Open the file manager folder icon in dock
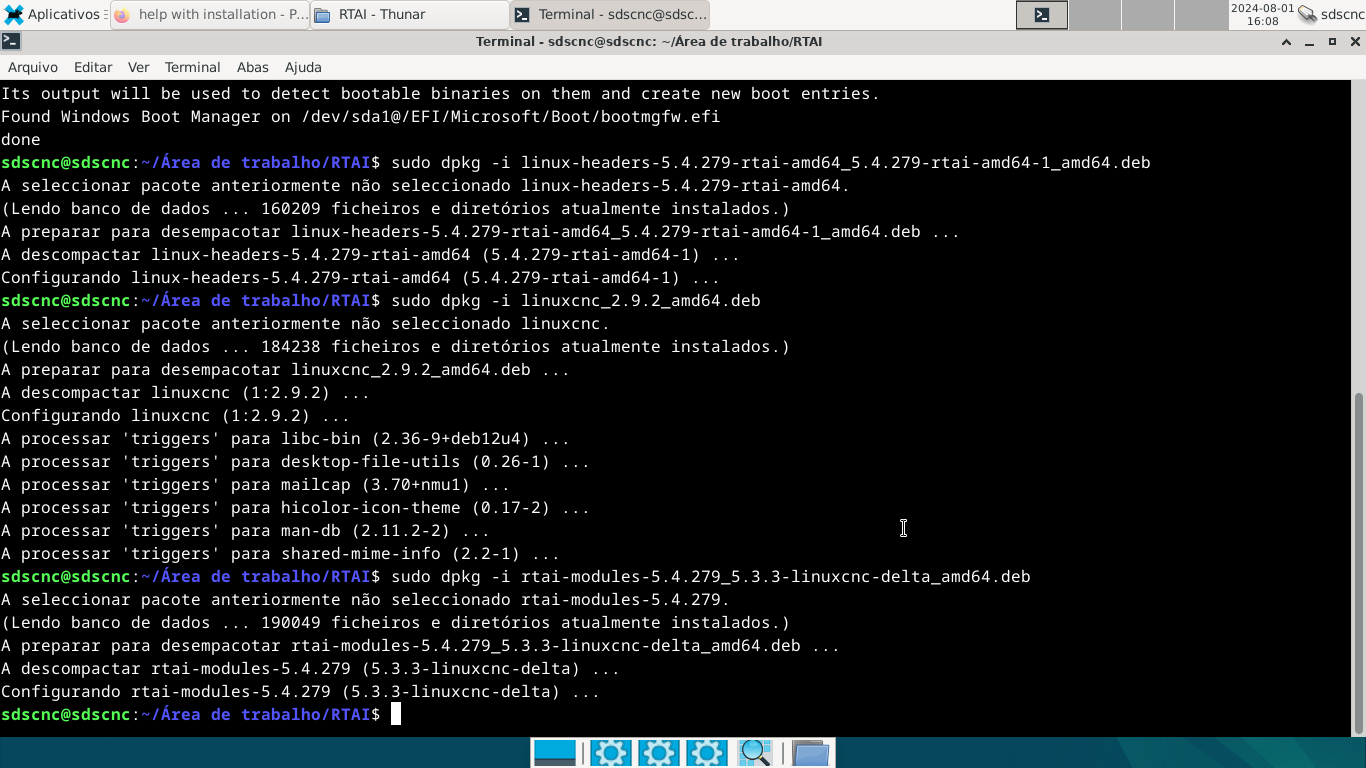1366x768 pixels. pos(811,753)
